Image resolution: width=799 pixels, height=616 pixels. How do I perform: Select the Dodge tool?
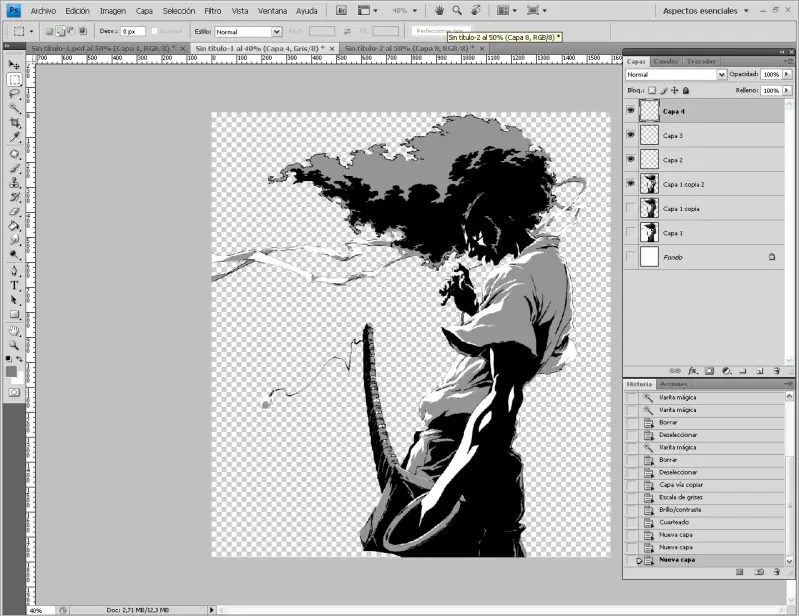[x=14, y=254]
